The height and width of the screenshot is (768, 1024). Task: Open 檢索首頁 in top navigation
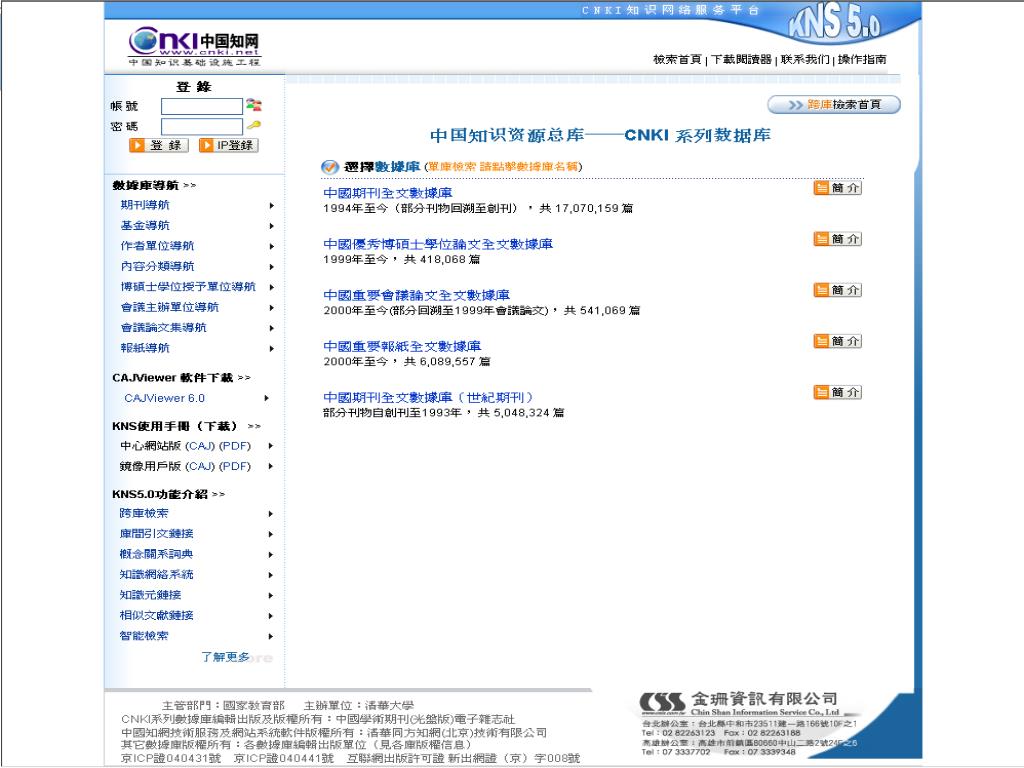click(677, 59)
